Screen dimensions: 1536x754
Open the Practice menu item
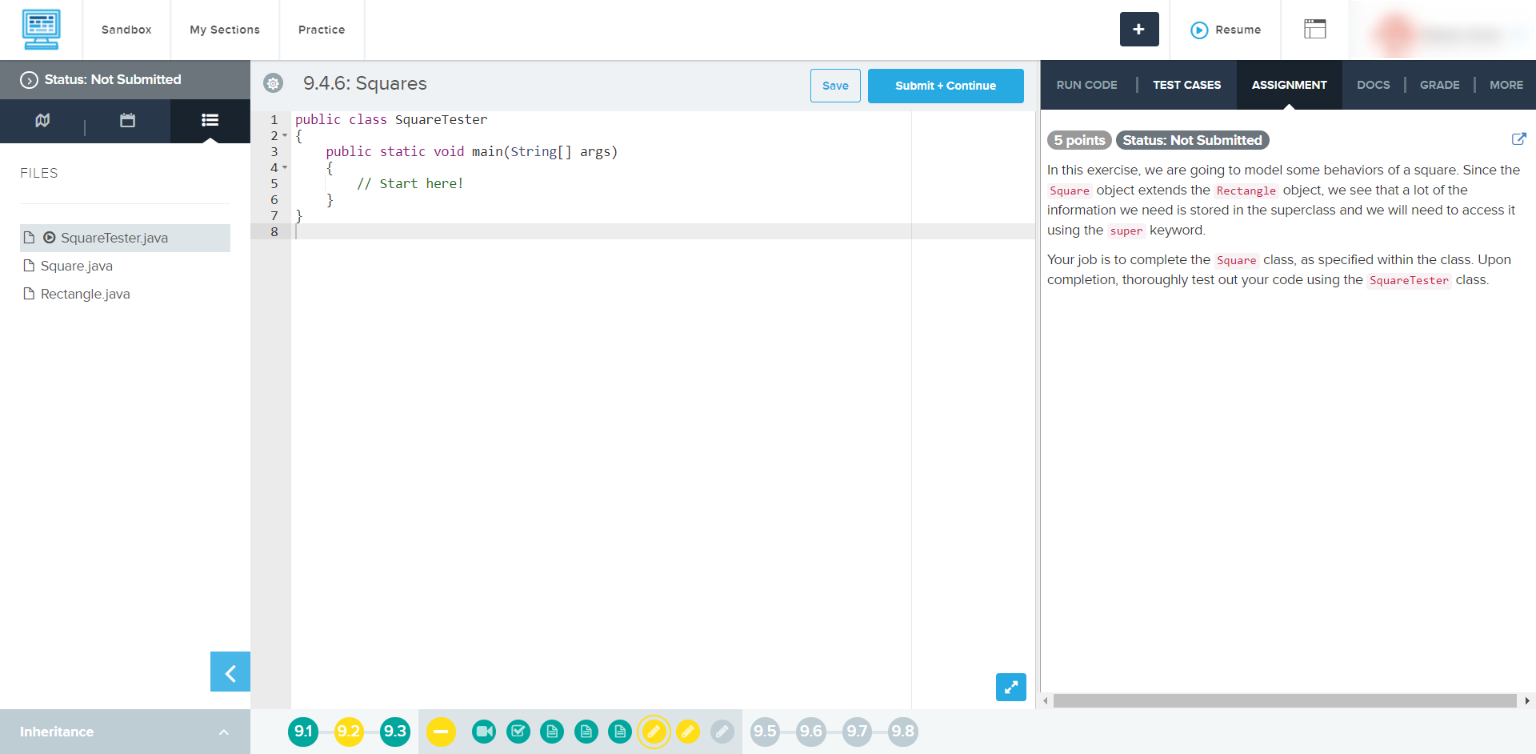pos(322,30)
